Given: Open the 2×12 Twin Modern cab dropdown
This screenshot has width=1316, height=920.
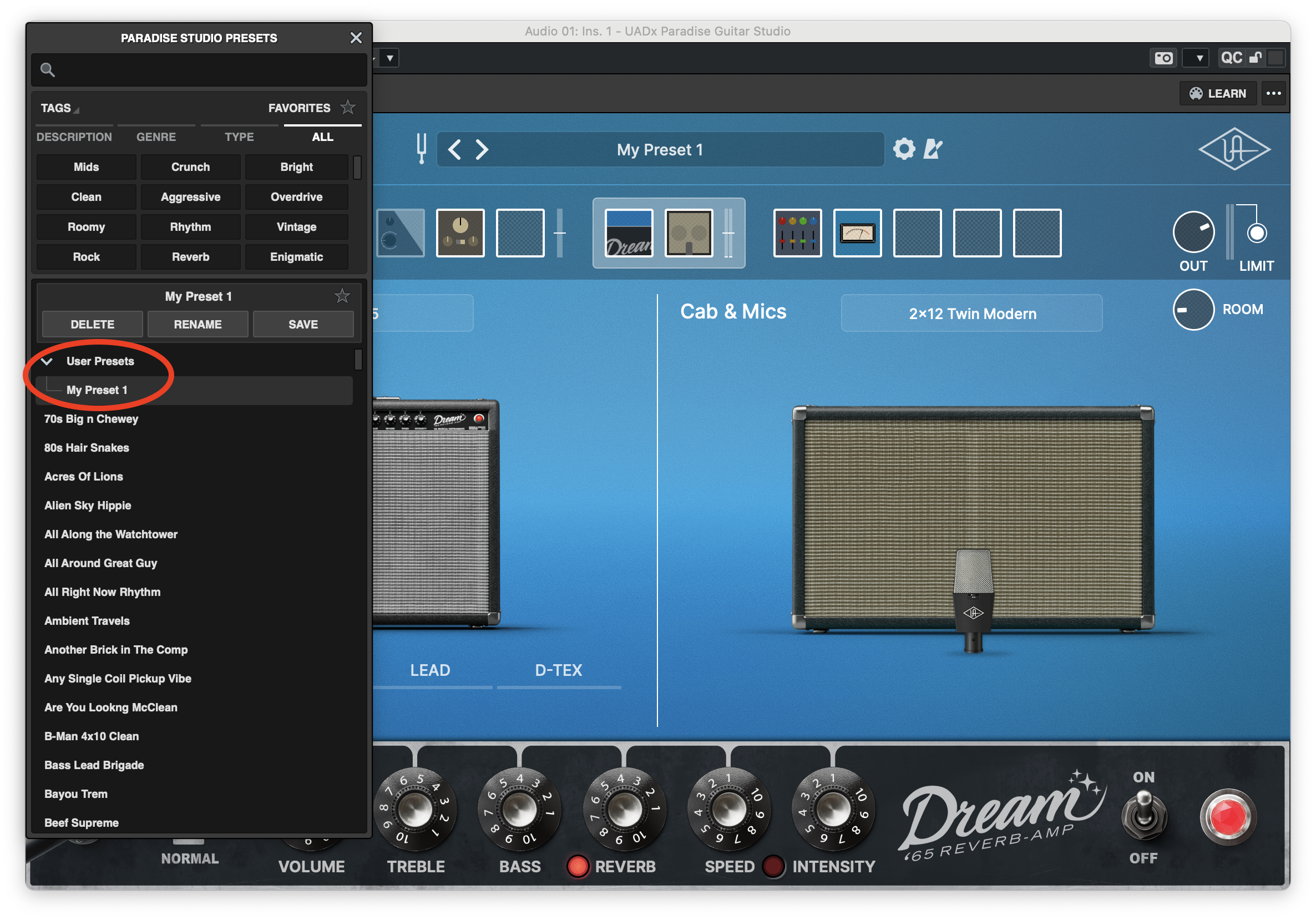Looking at the screenshot, I should point(971,314).
